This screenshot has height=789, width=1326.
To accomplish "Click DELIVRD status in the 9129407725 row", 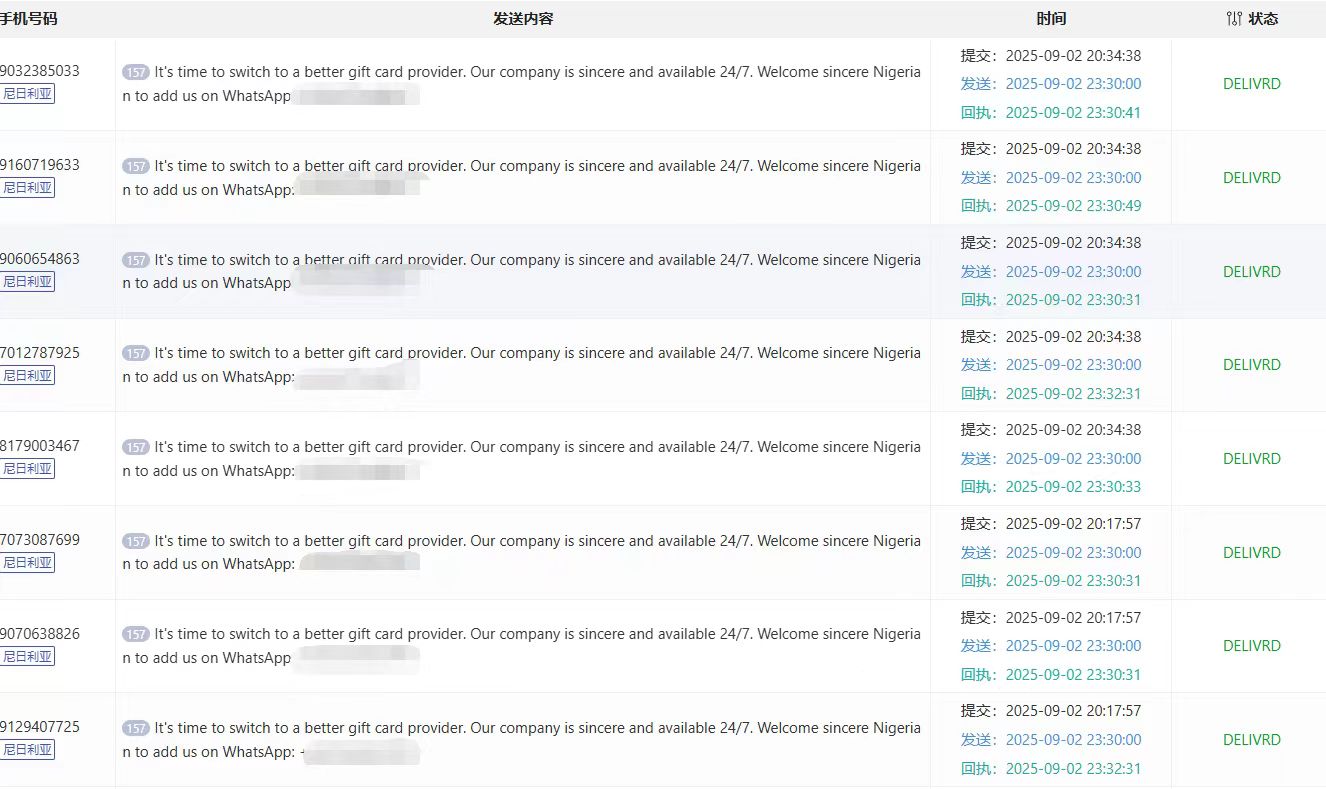I will (x=1251, y=740).
